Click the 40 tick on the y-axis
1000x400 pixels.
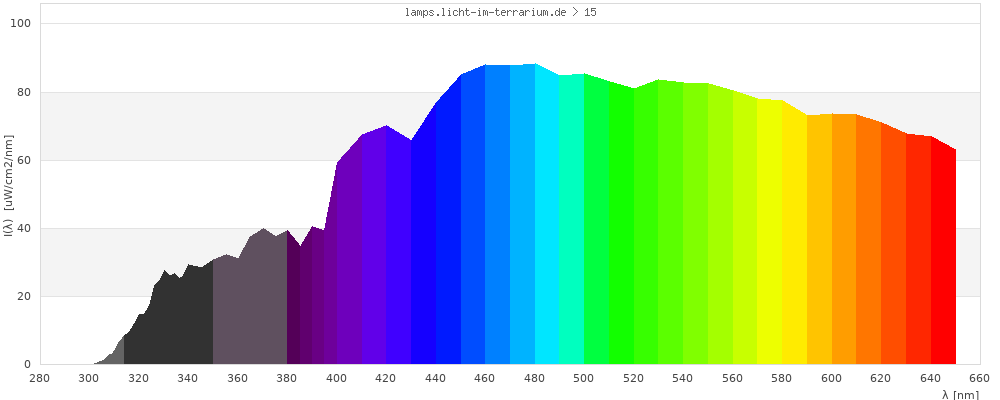click(24, 228)
